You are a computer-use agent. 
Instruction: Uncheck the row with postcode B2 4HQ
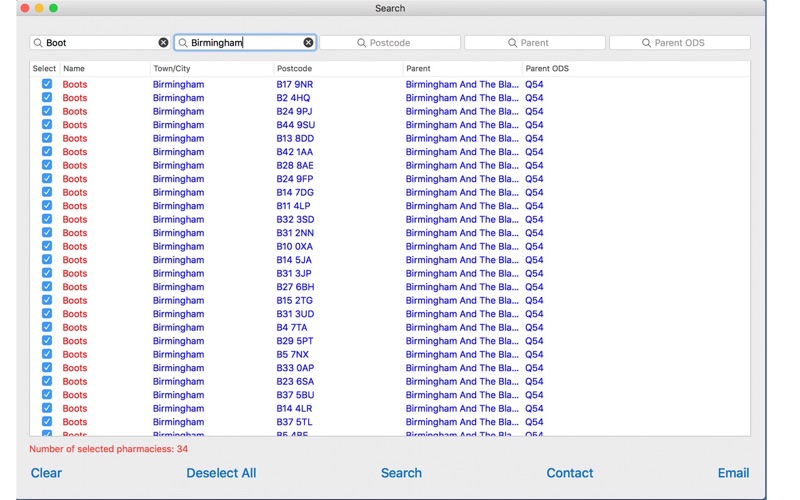[47, 97]
